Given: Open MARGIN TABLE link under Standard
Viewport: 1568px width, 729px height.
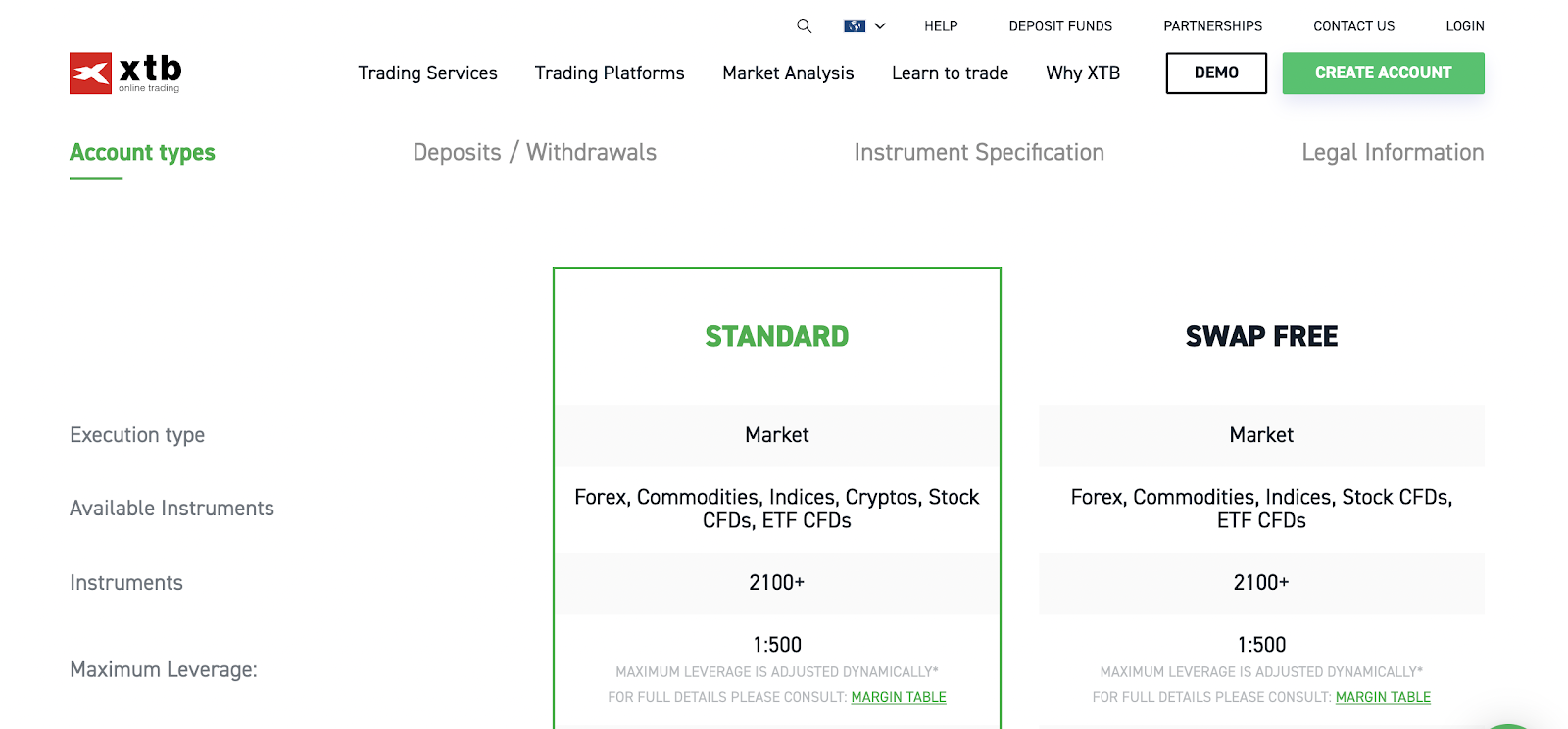Looking at the screenshot, I should tap(899, 697).
